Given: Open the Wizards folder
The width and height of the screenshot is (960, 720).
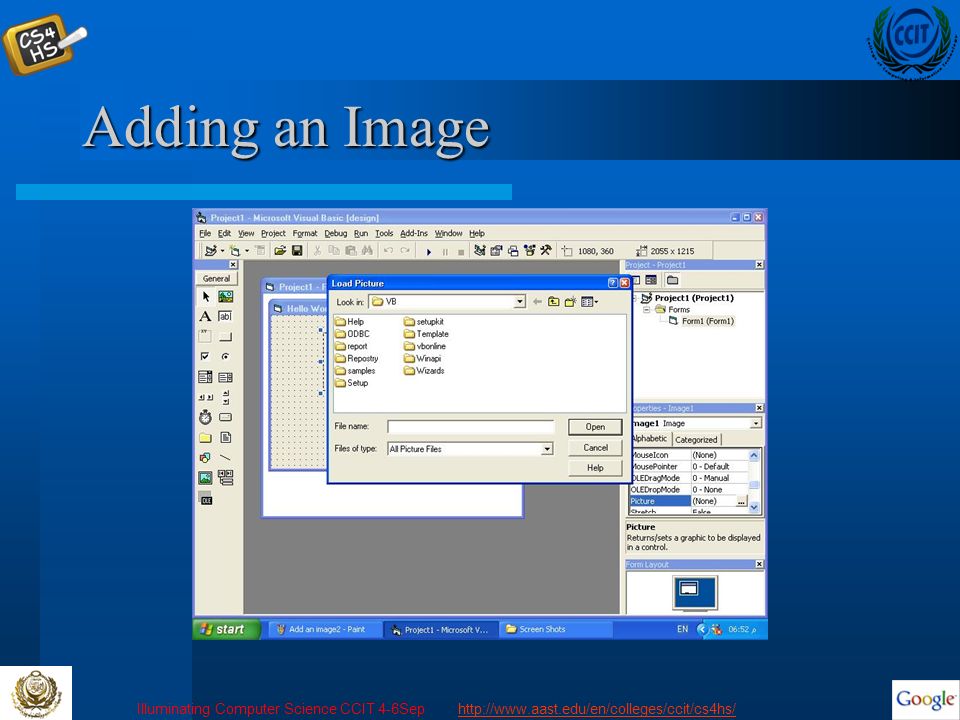Looking at the screenshot, I should coord(424,370).
